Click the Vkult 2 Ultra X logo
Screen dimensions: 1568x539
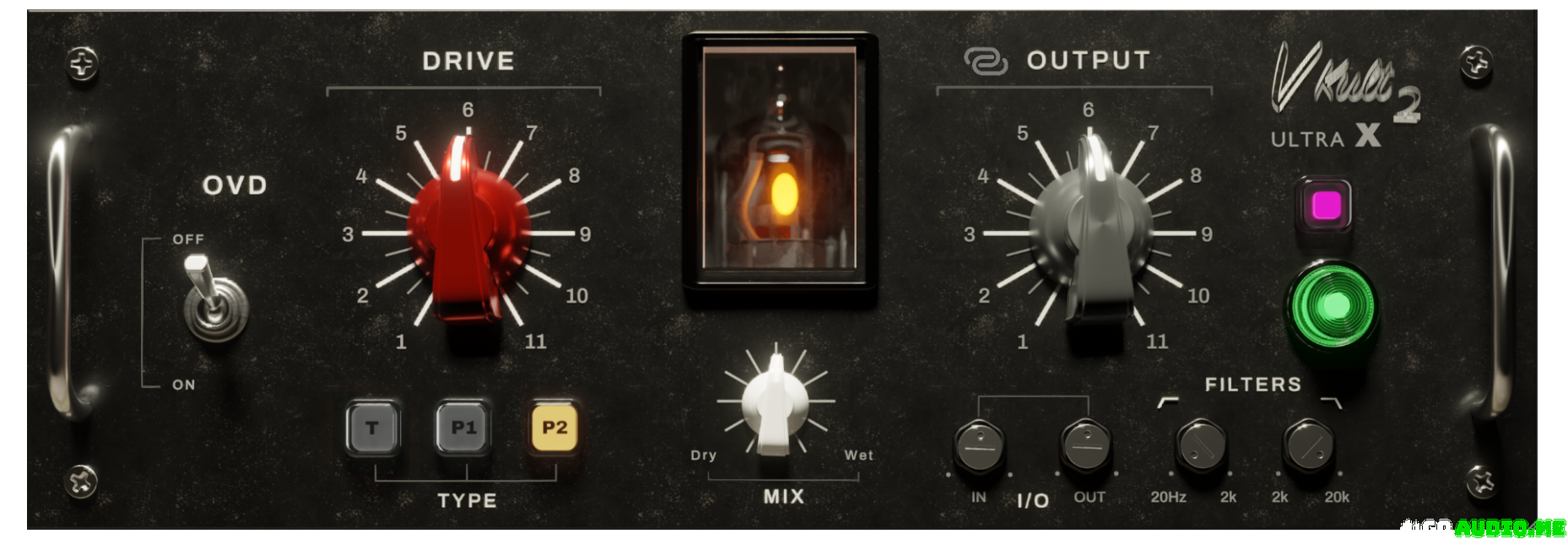[x=1345, y=95]
